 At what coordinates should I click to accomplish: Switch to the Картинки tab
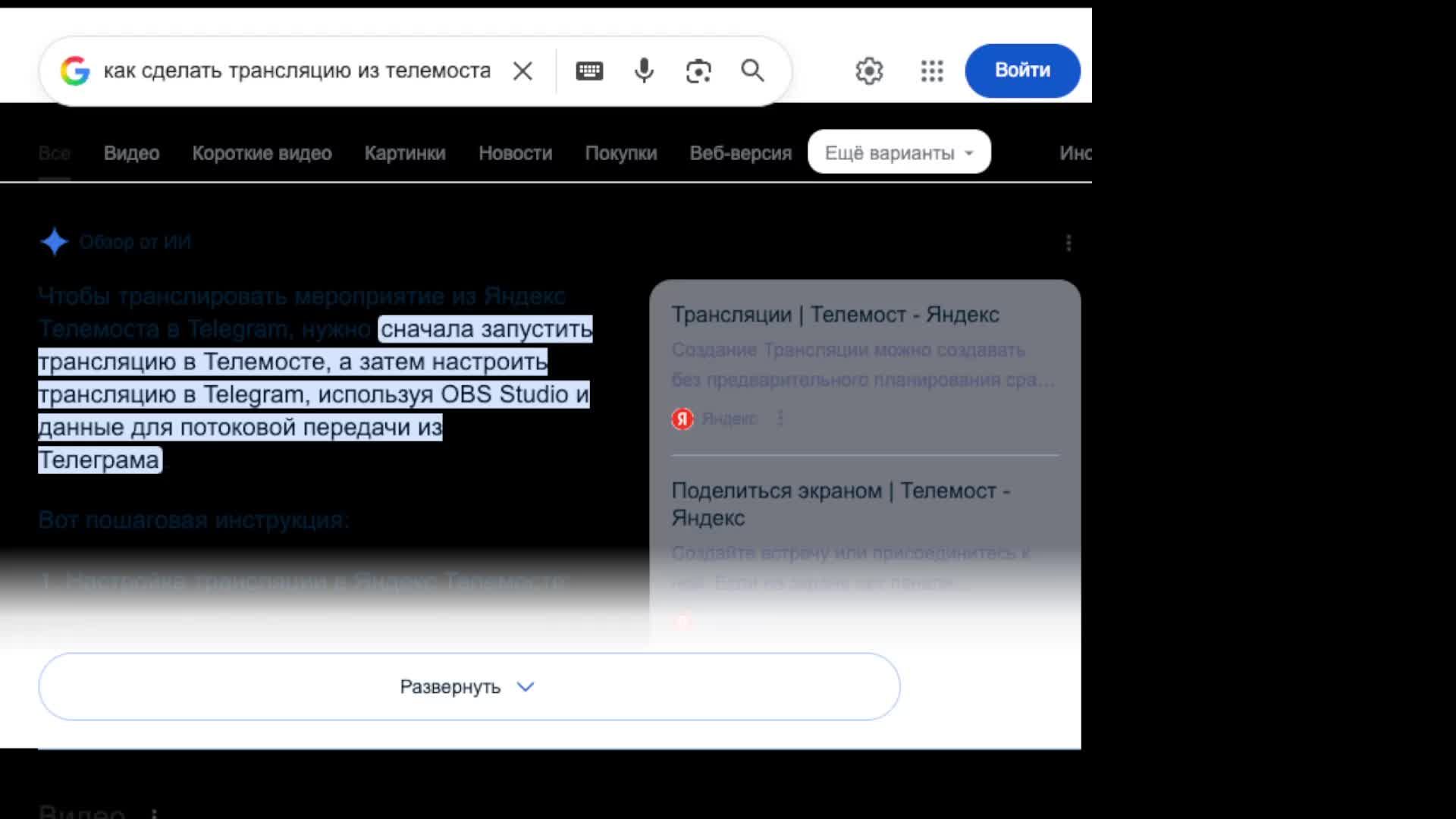click(x=405, y=153)
